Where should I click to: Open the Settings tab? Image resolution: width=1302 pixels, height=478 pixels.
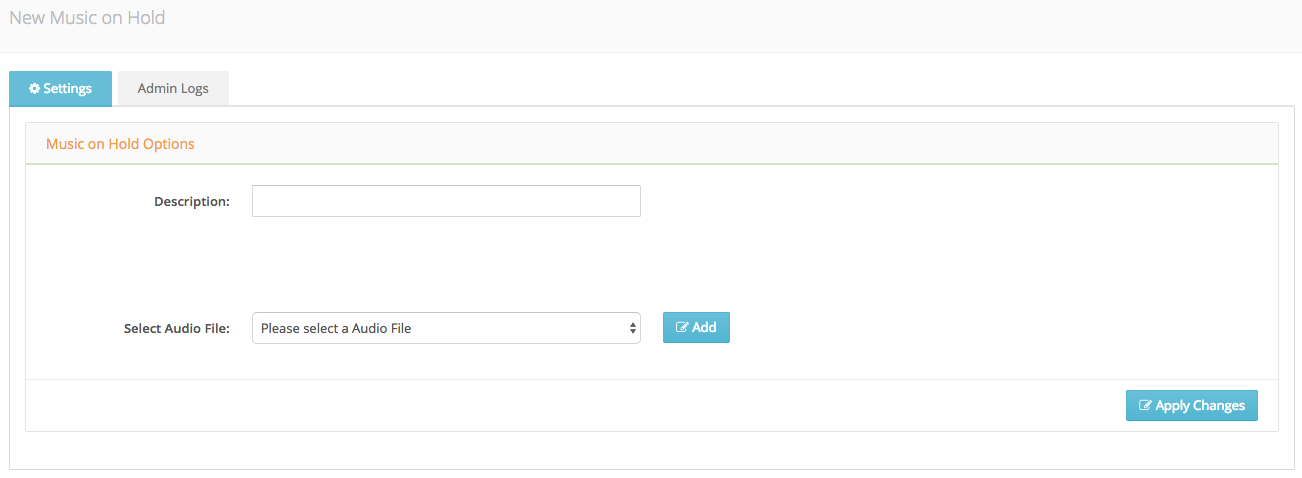60,88
